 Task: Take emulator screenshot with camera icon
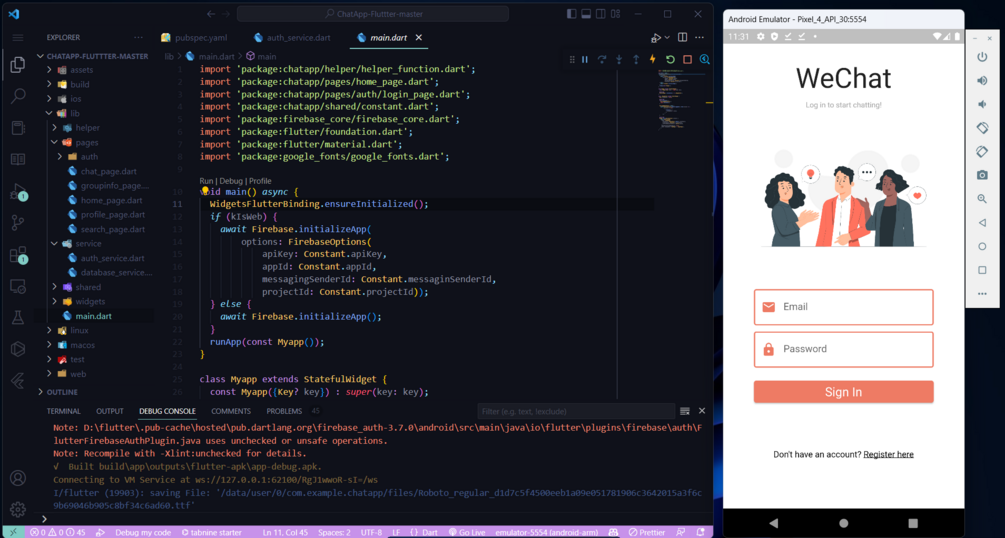(982, 175)
